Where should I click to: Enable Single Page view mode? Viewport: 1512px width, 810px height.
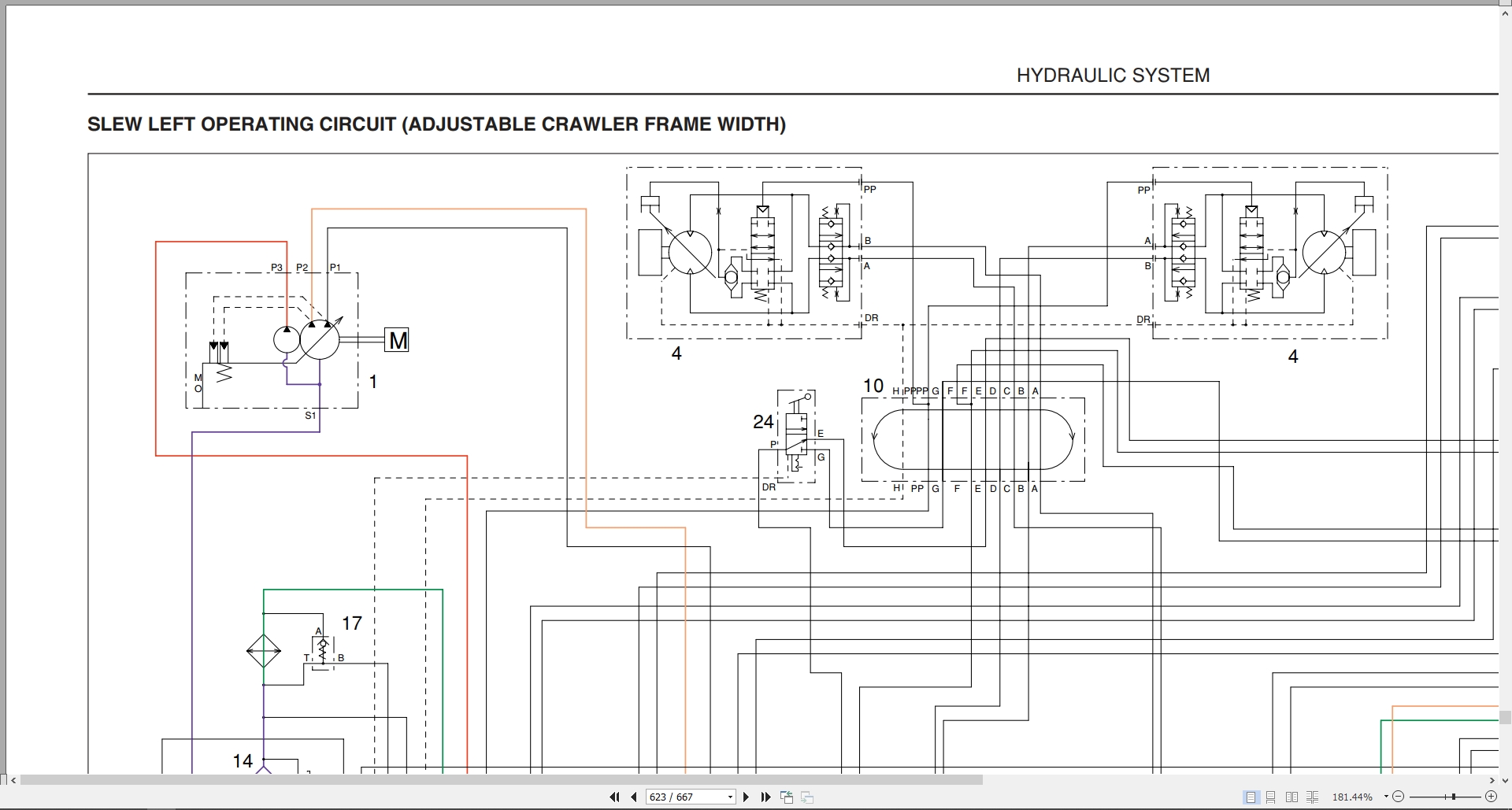pos(1251,797)
